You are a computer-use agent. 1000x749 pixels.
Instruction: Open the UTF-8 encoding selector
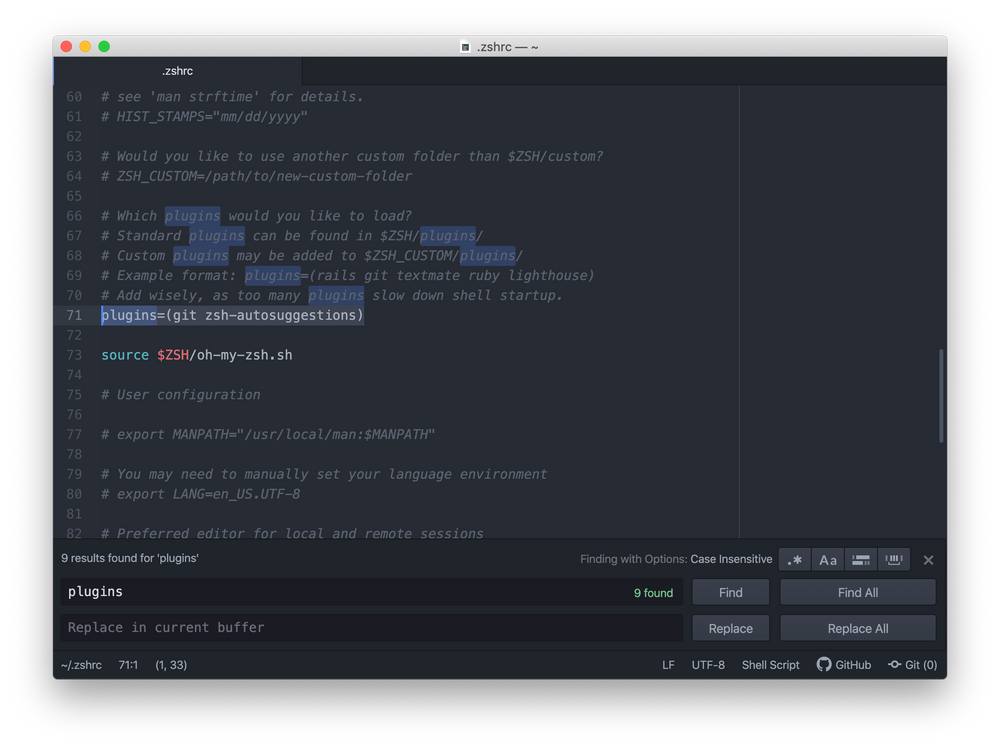coord(709,664)
